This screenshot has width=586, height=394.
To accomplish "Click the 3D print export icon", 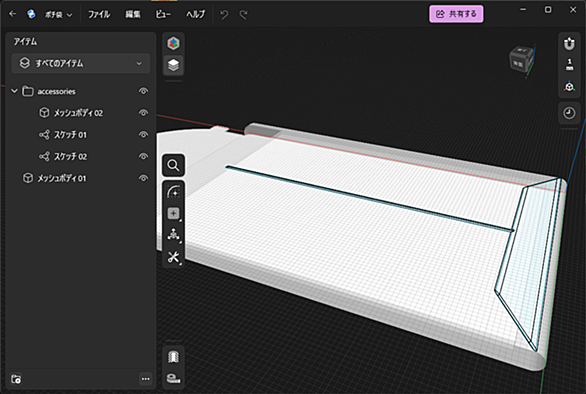I will pos(173,357).
